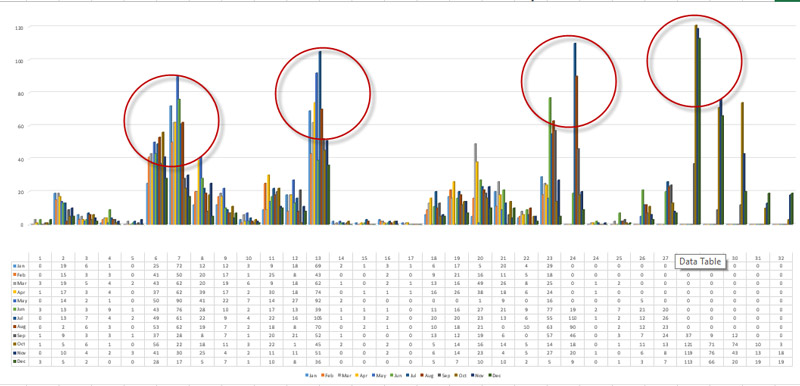Click the column 32 header in the data table

click(781, 258)
